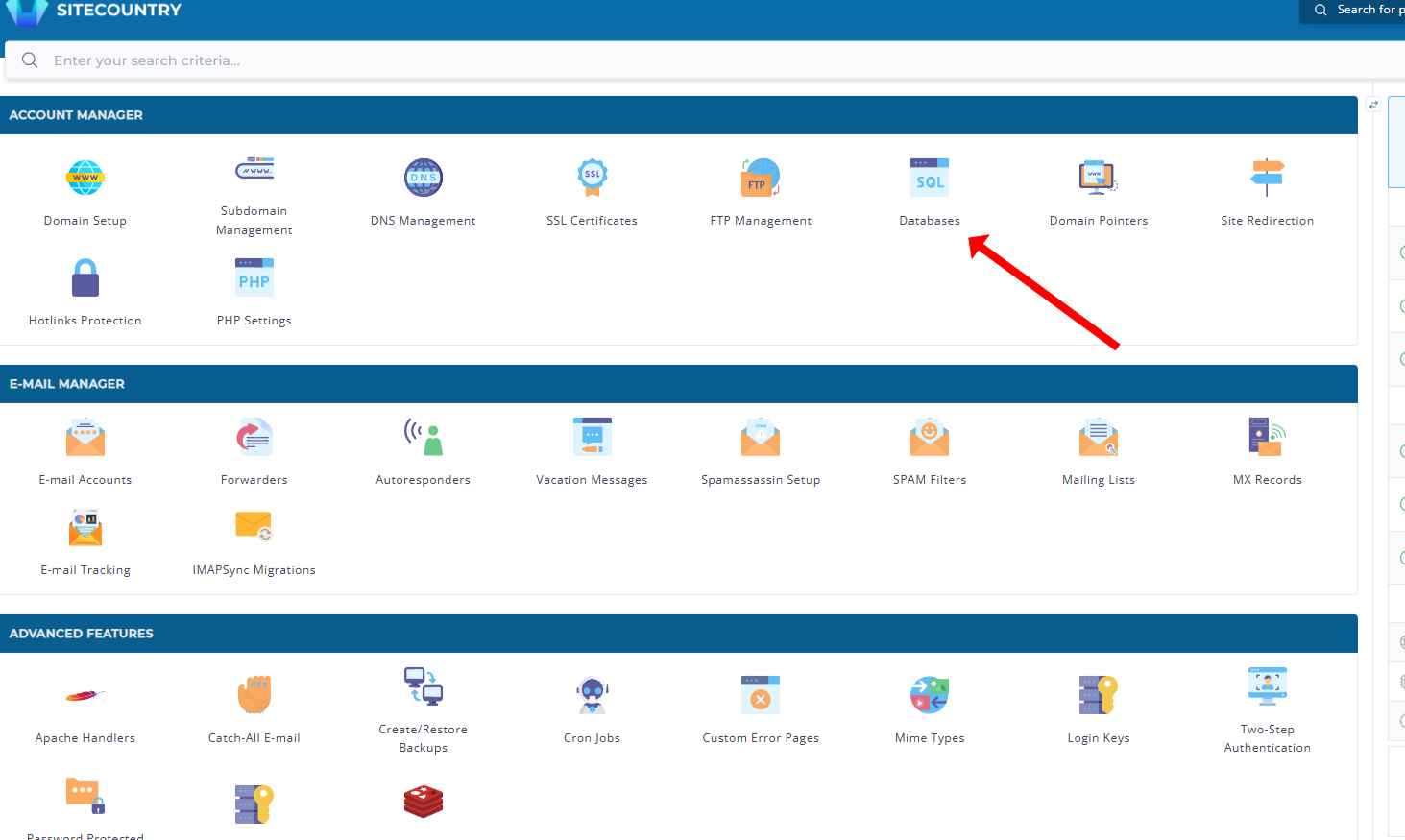This screenshot has height=840, width=1405.
Task: Click the Search for field in header
Action: click(1354, 10)
